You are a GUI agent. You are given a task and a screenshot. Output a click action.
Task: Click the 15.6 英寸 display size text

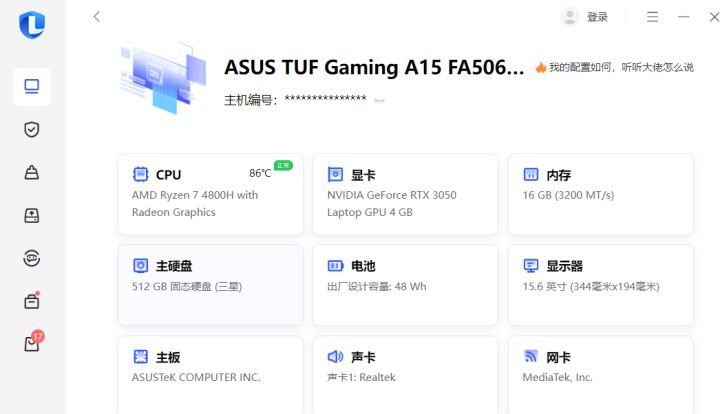coord(591,286)
